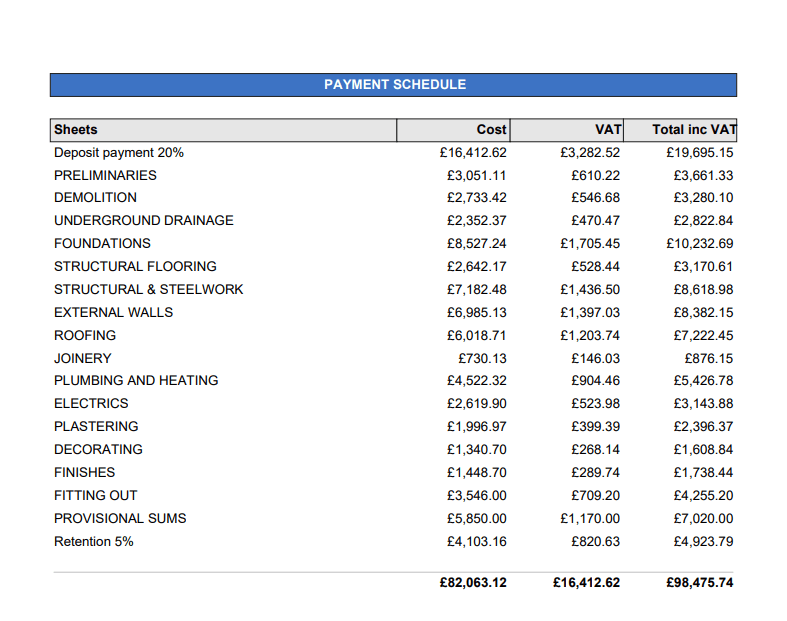Select the ROOFING total £7,222.45
This screenshot has height=621, width=787.
pos(703,335)
